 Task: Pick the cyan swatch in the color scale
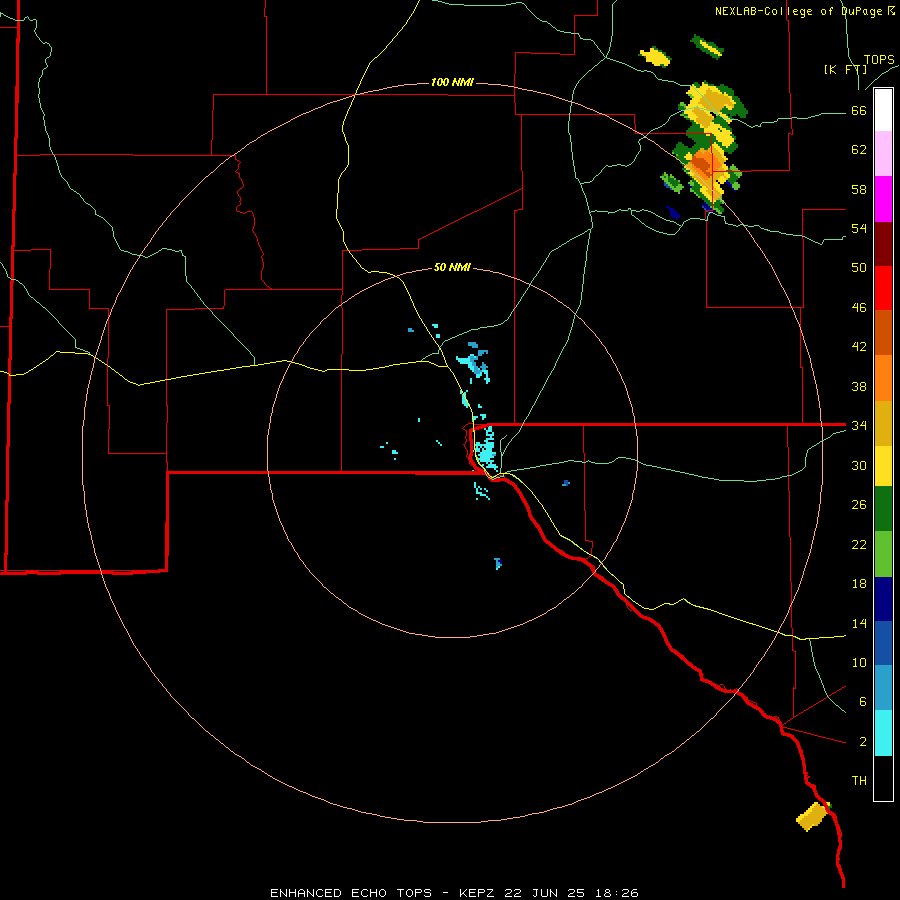(883, 733)
